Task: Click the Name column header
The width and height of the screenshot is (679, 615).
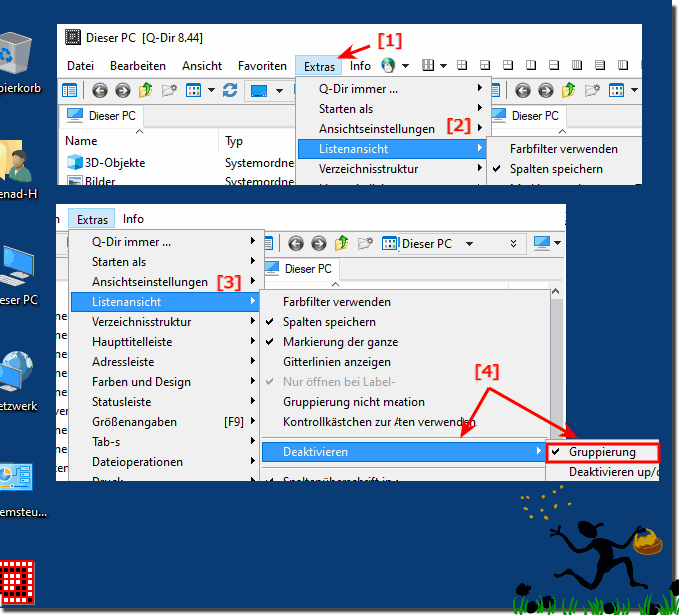Action: (81, 141)
